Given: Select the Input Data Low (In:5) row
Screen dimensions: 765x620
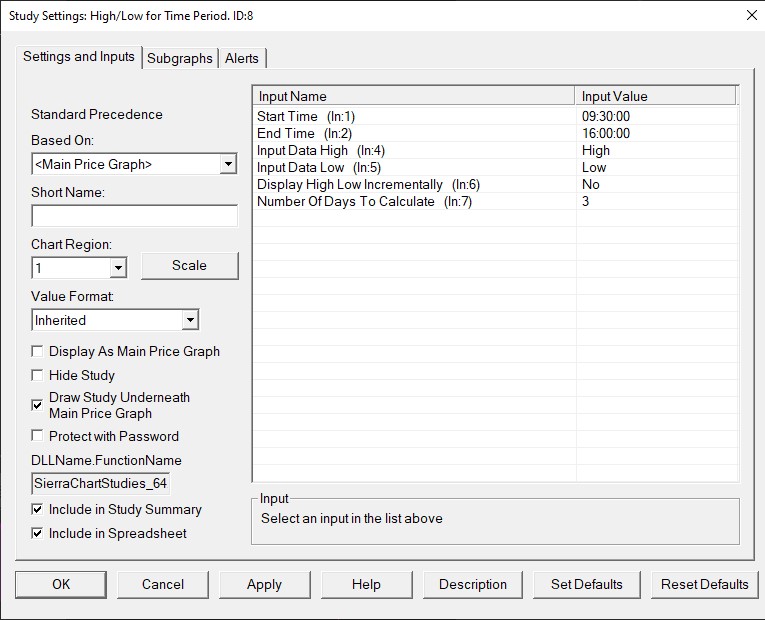Looking at the screenshot, I should tap(495, 167).
